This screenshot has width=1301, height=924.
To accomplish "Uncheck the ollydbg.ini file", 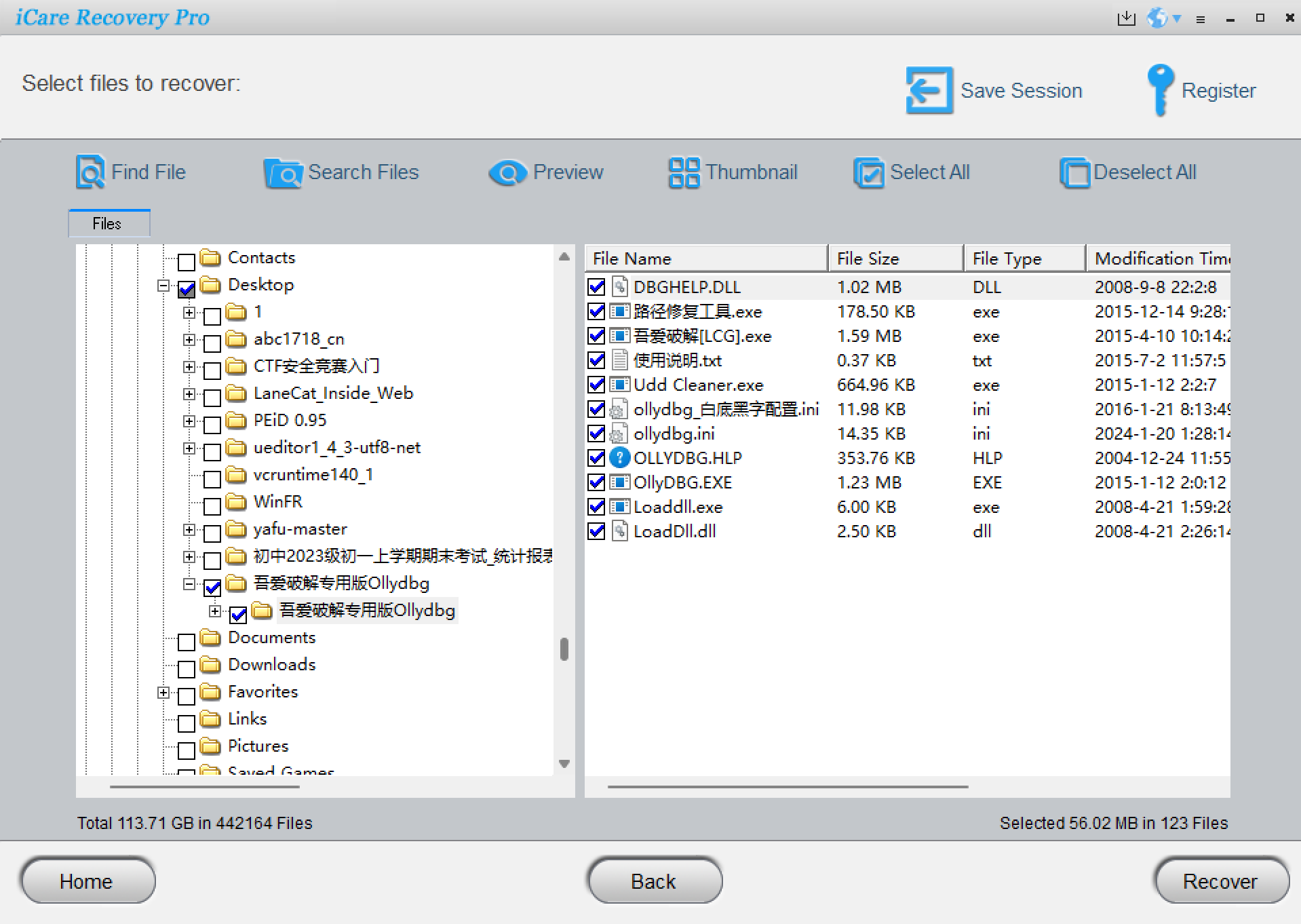I will [x=596, y=434].
